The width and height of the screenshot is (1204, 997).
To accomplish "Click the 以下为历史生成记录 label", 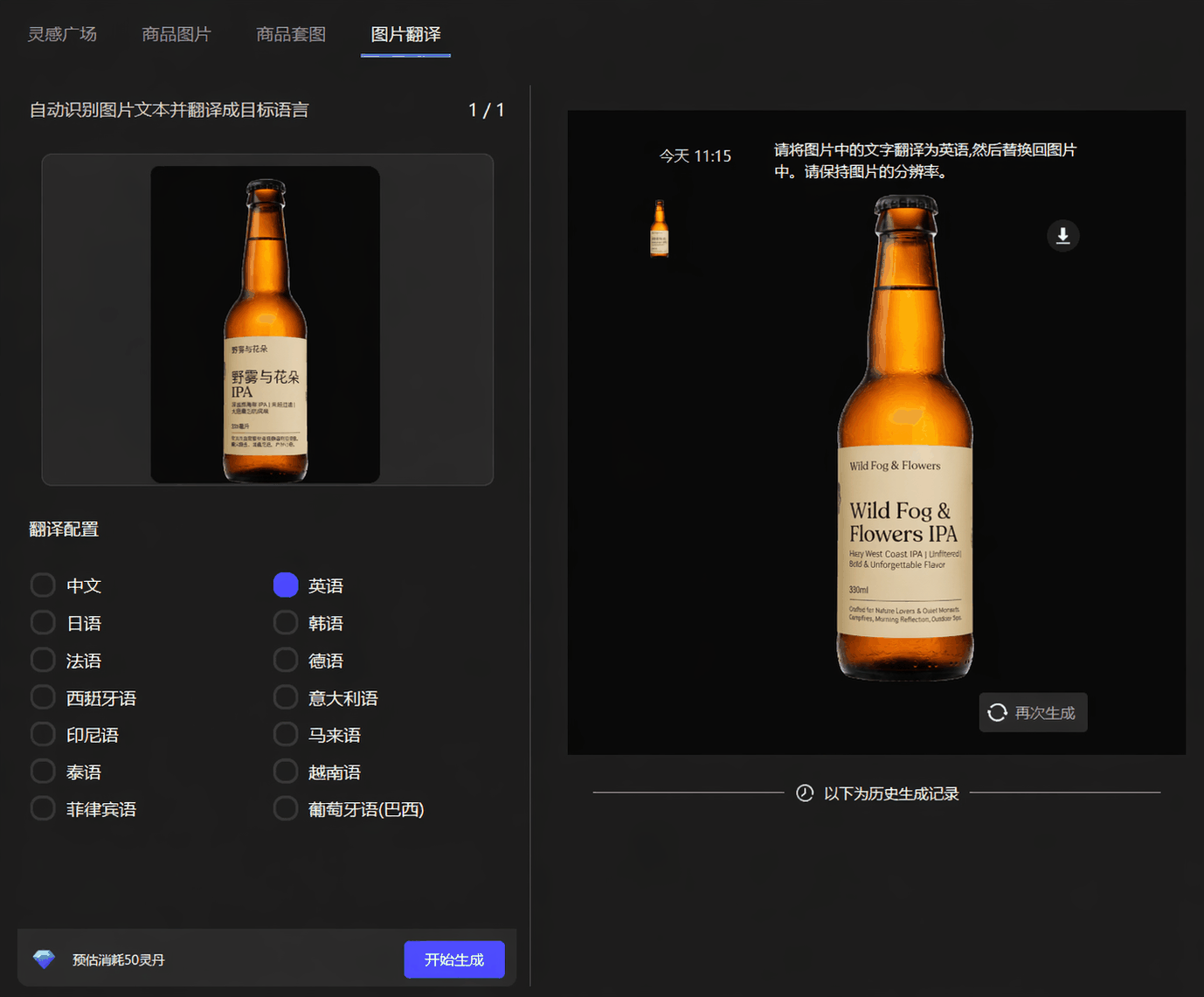I will 891,793.
